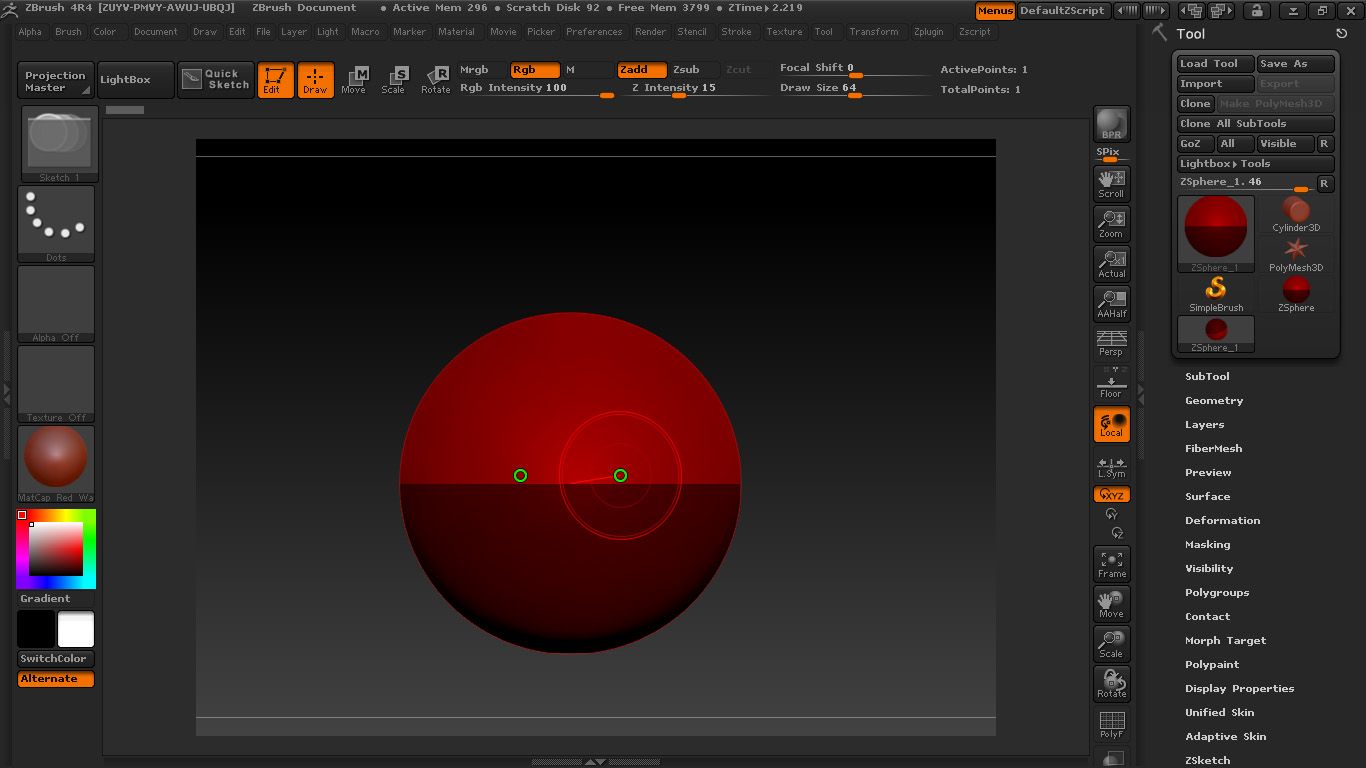The width and height of the screenshot is (1366, 768).
Task: Enable Zsub sculpting mode
Action: click(x=686, y=70)
